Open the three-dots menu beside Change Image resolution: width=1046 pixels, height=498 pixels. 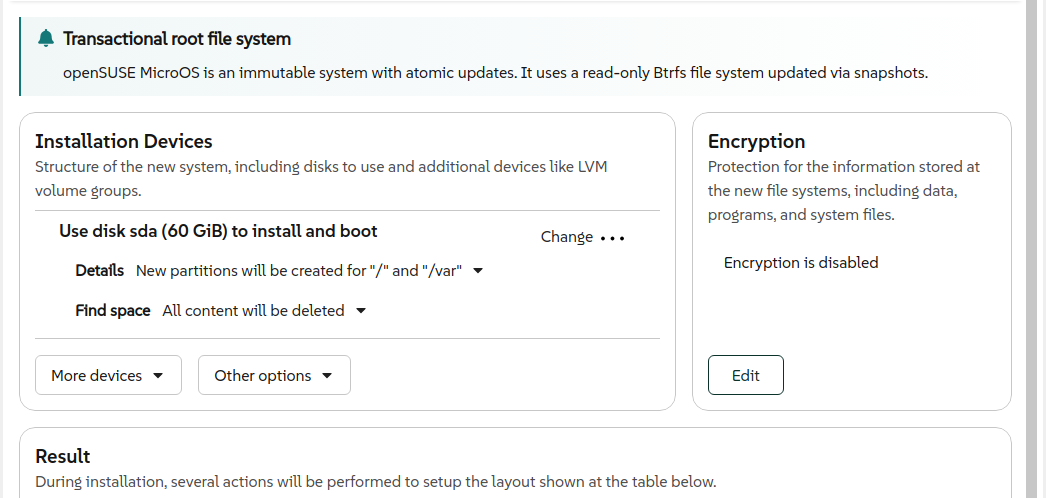click(612, 237)
